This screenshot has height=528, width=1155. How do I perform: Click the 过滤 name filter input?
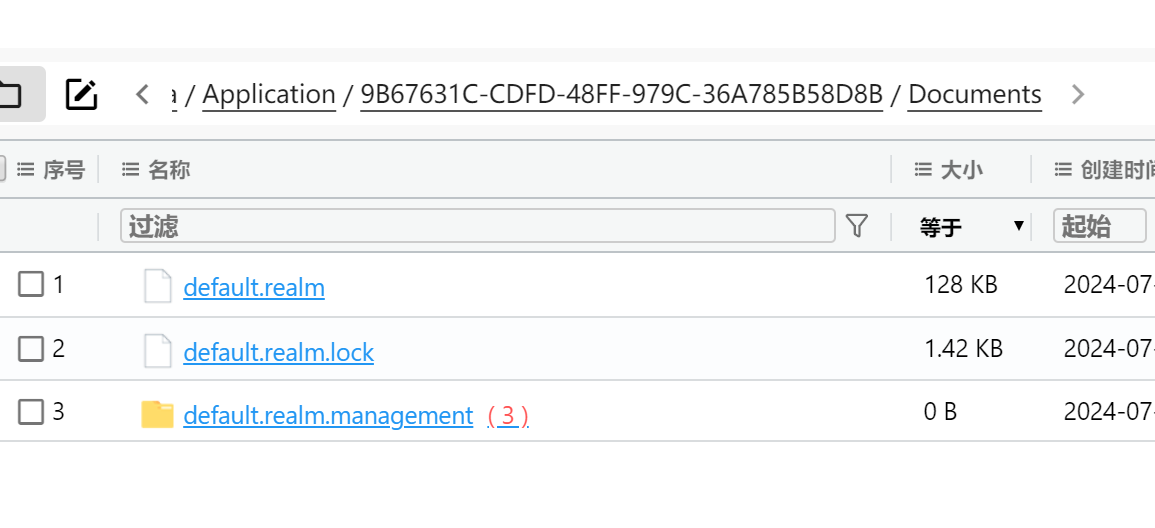pyautogui.click(x=477, y=226)
